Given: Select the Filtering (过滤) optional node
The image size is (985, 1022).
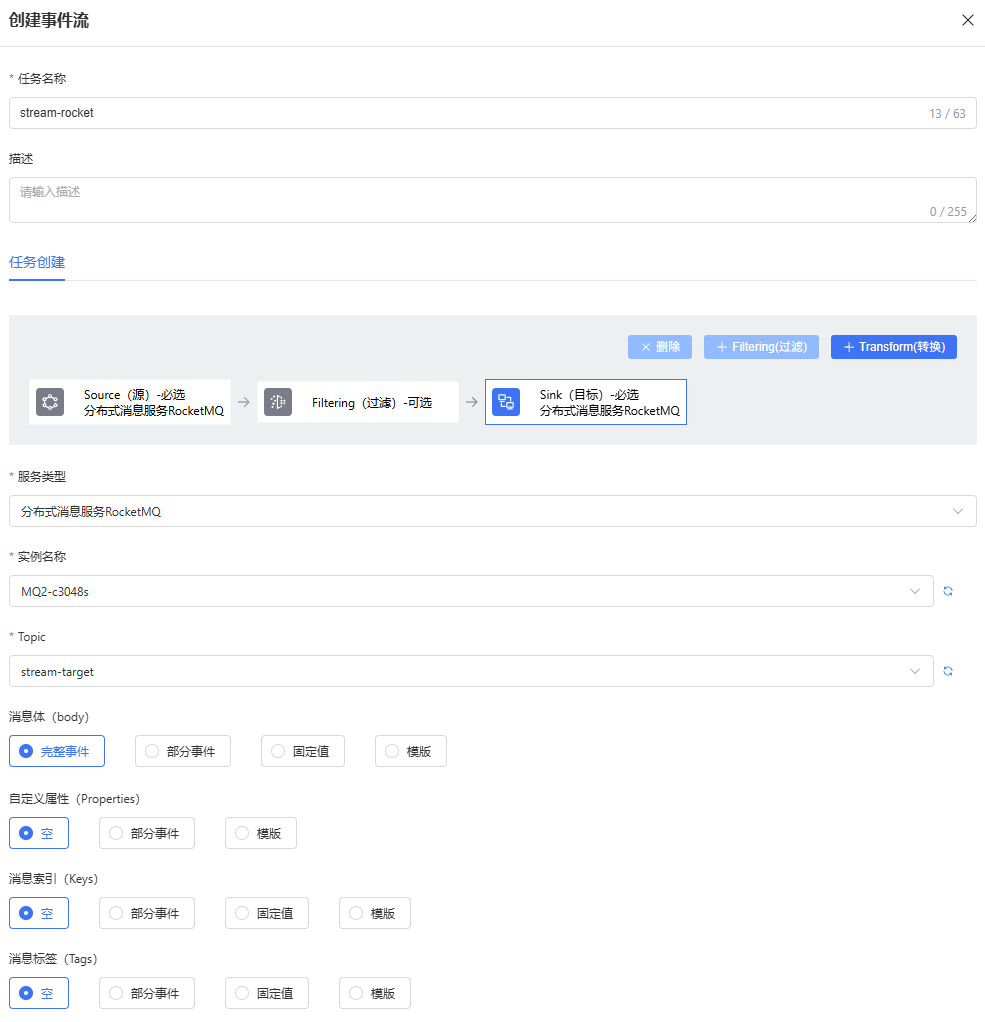Looking at the screenshot, I should (x=358, y=402).
